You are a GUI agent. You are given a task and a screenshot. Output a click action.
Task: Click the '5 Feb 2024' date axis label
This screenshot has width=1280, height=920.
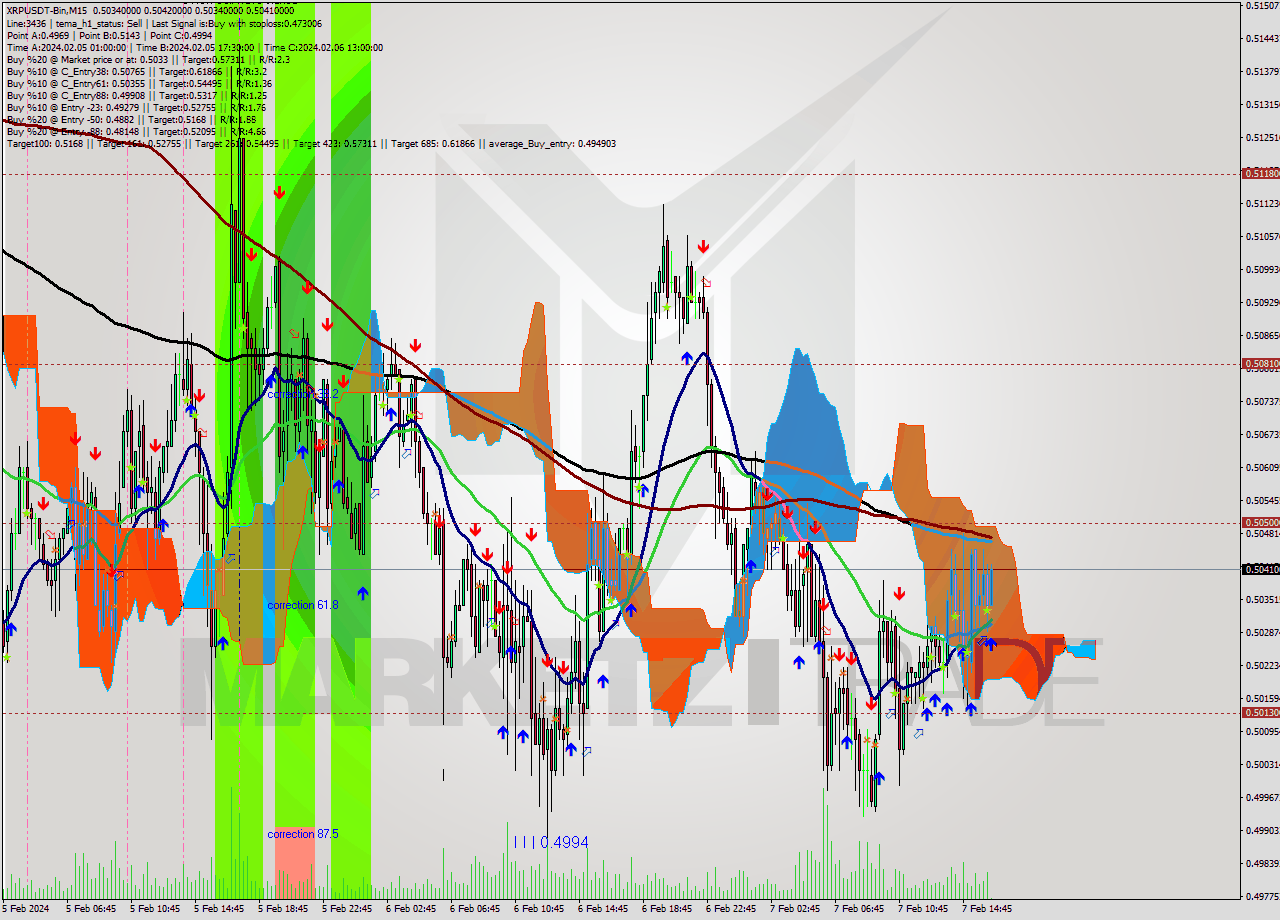pyautogui.click(x=25, y=909)
